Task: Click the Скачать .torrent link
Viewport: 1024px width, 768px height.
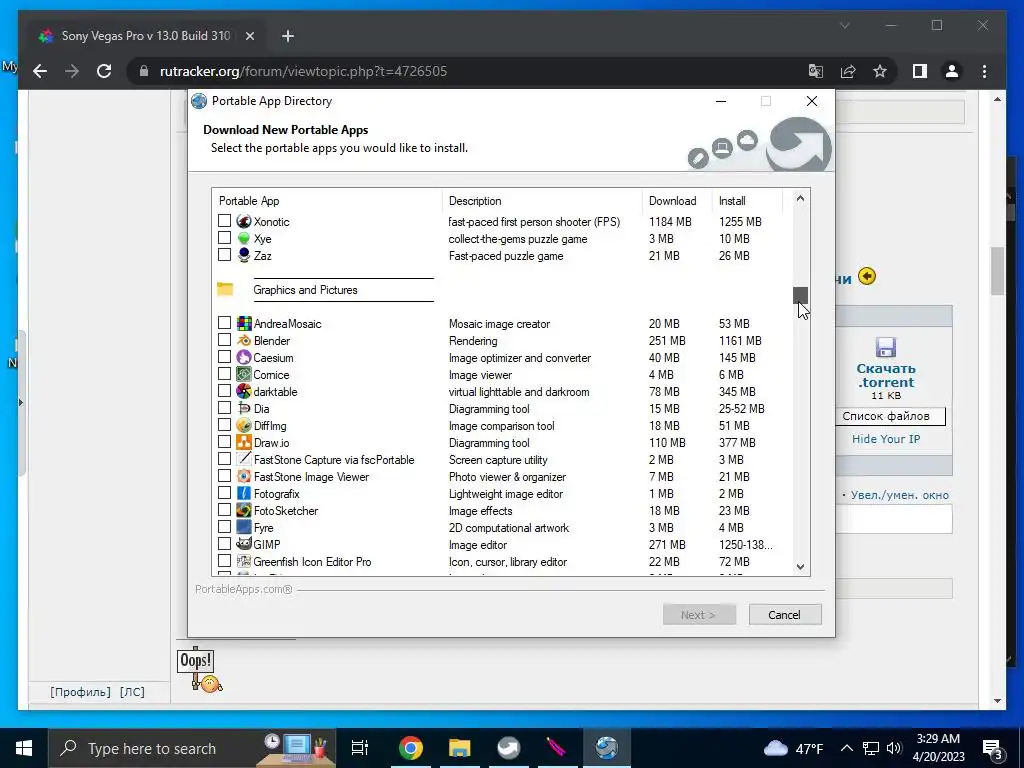Action: 886,376
